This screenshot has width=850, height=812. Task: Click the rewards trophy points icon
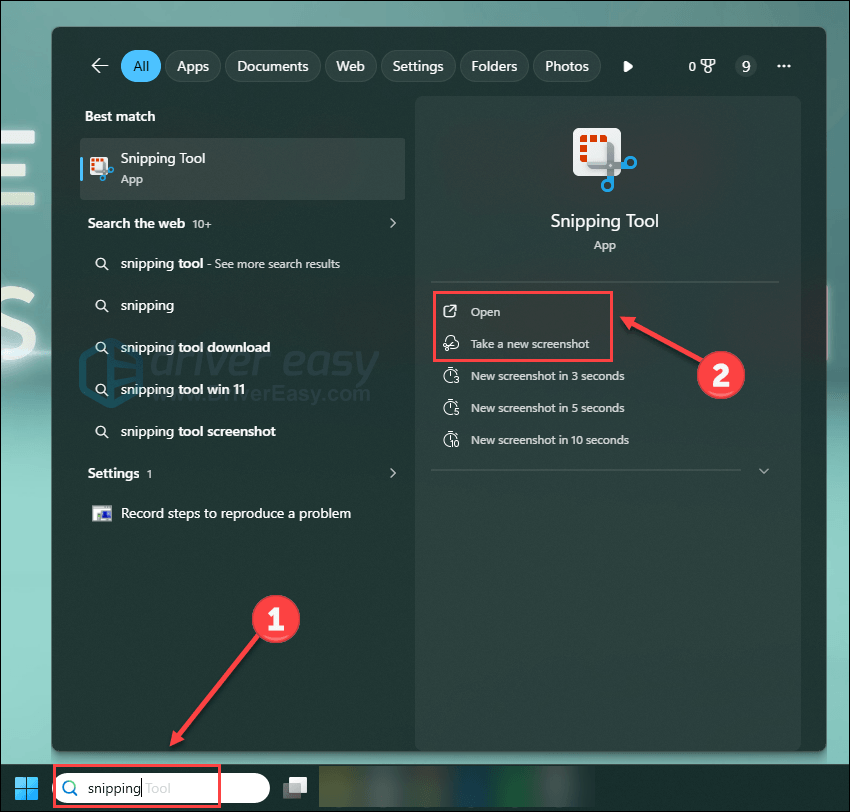pos(702,66)
